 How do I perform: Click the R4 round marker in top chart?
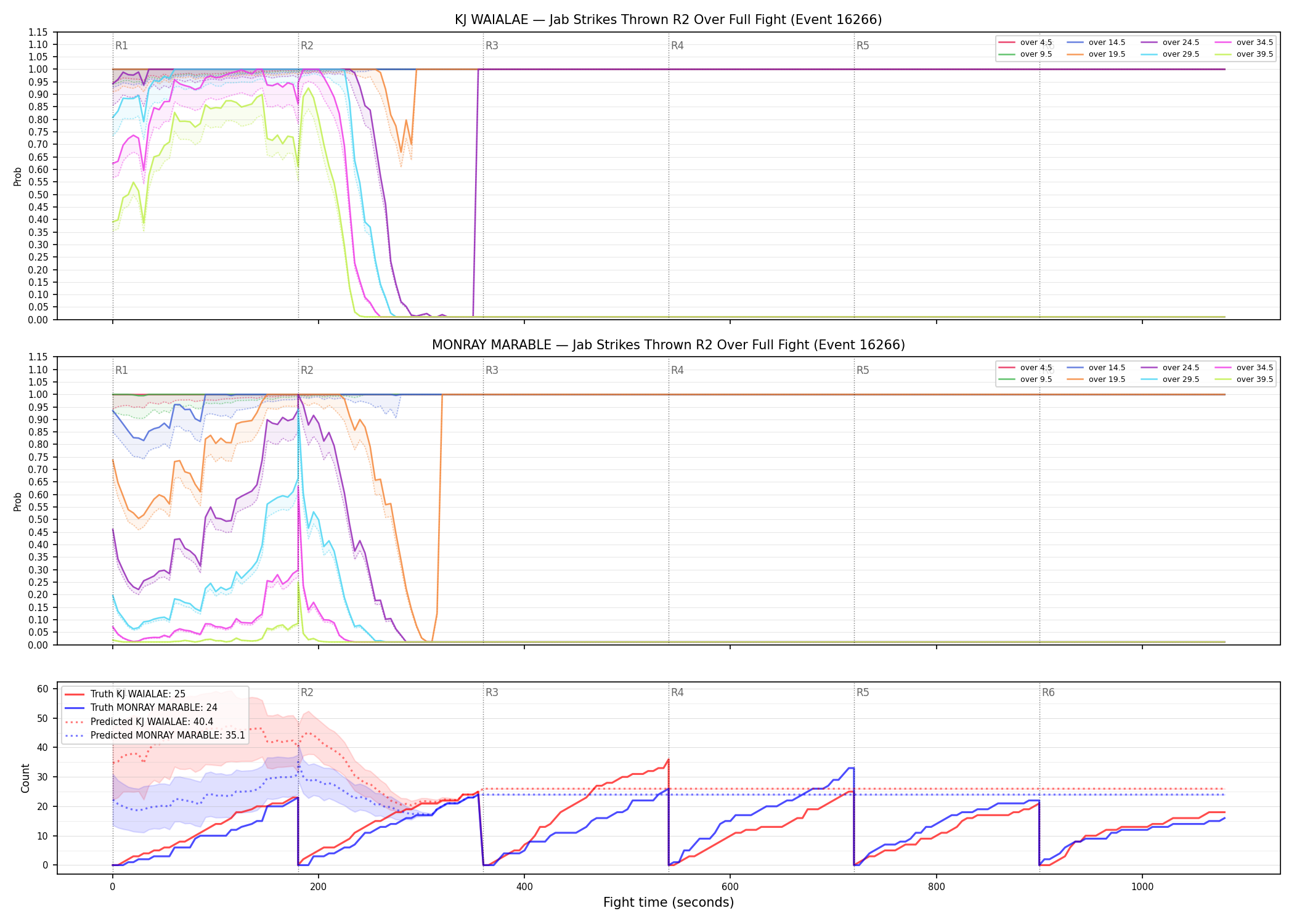[x=677, y=46]
